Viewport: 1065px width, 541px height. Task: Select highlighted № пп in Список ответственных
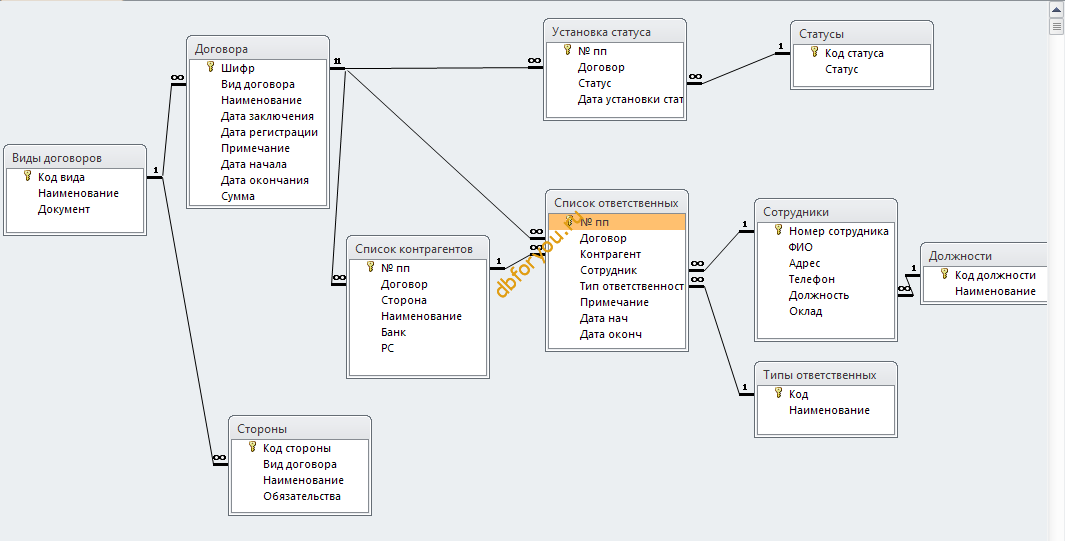[x=617, y=222]
